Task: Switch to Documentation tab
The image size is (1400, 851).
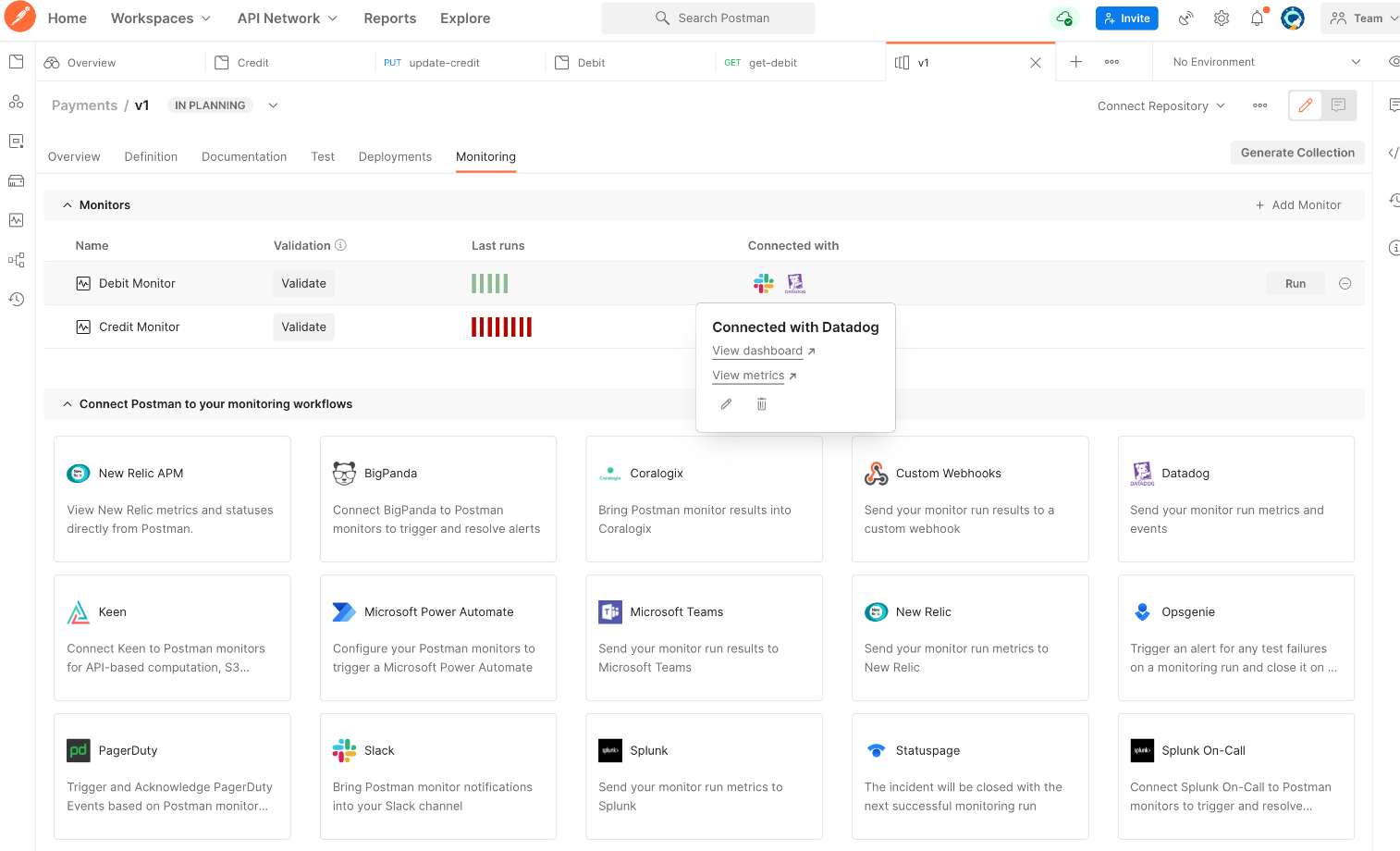Action: (244, 156)
